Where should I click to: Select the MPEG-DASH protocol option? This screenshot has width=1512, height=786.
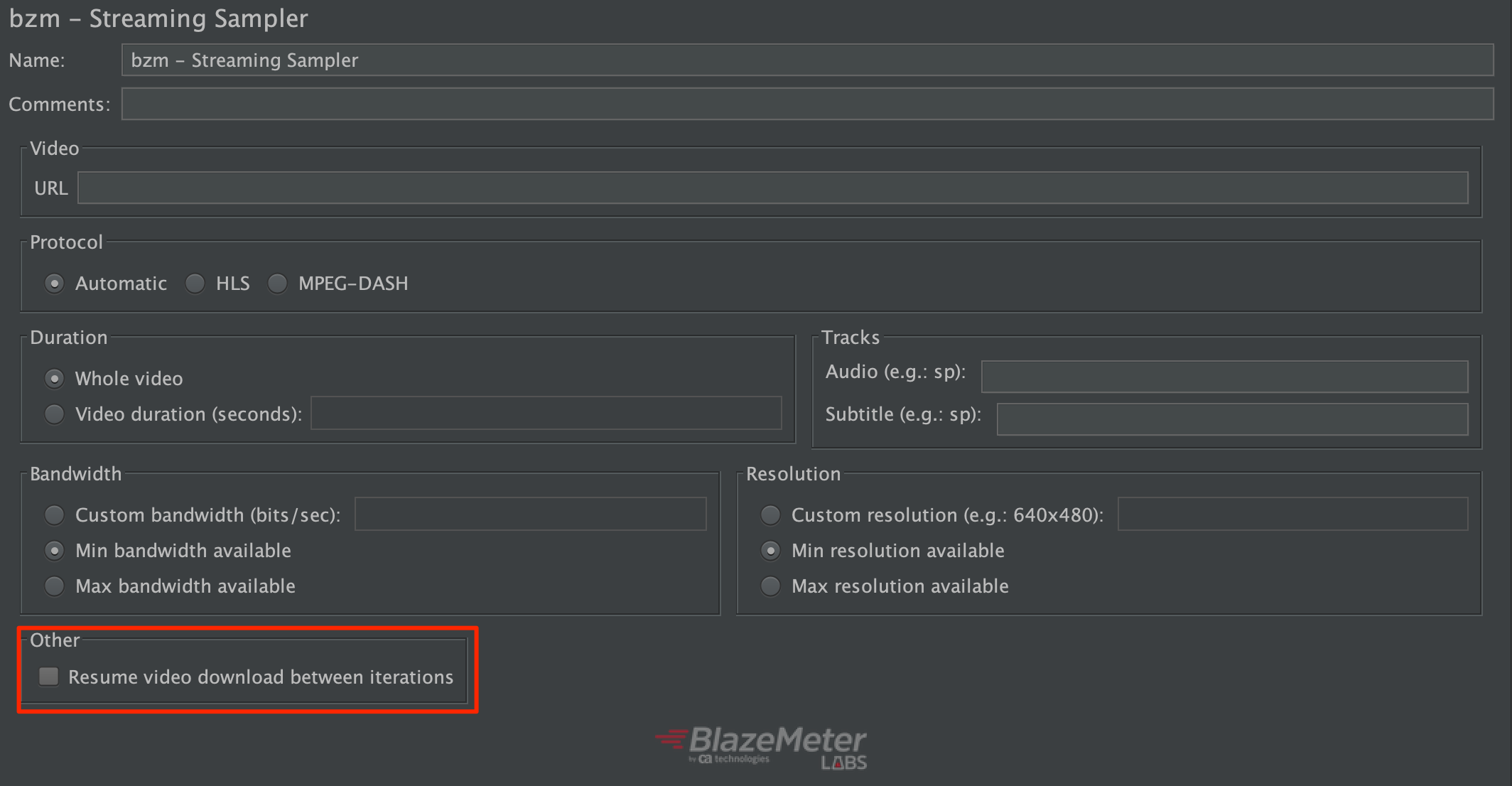(x=279, y=283)
